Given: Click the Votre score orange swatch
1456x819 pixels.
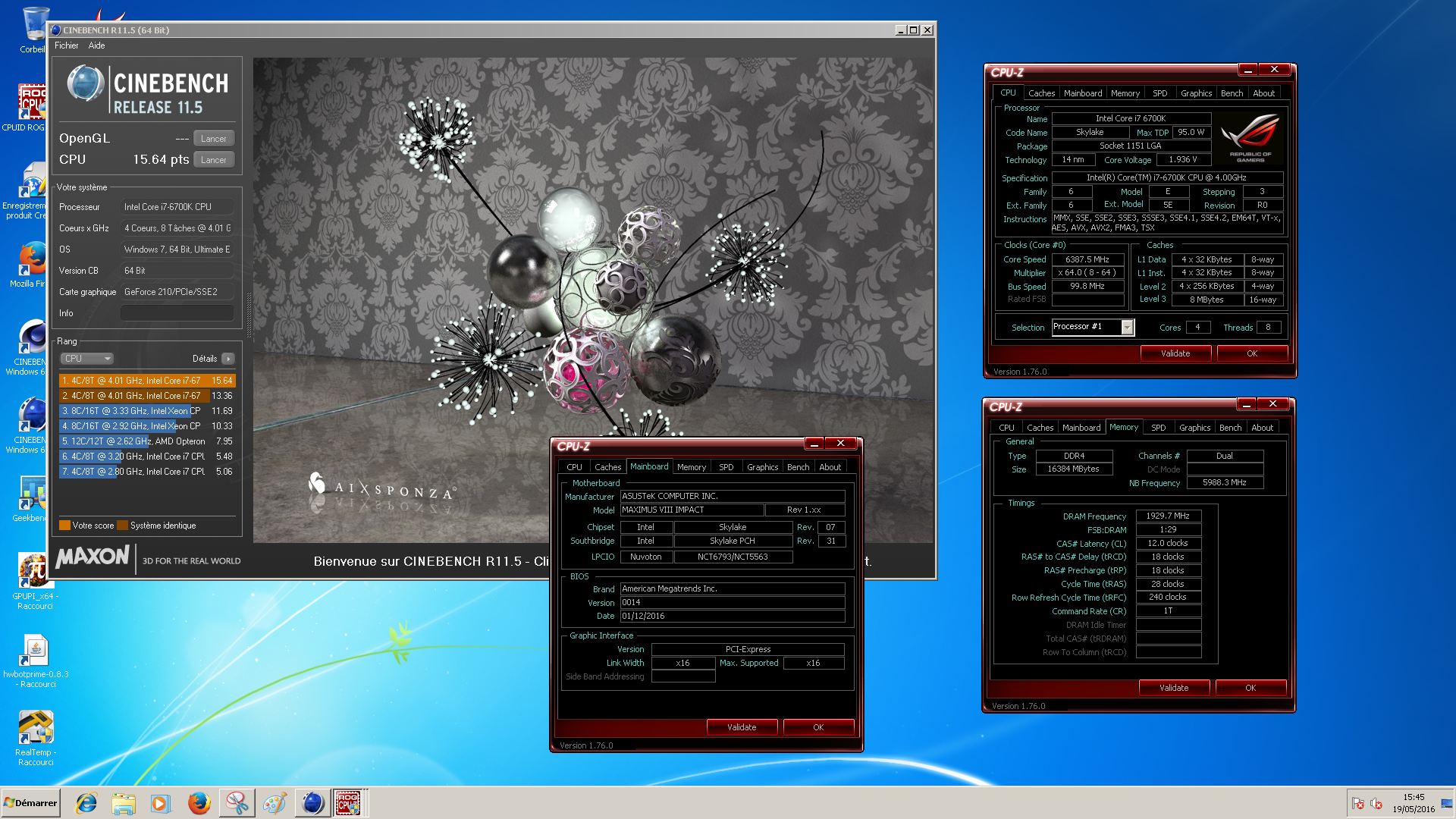Looking at the screenshot, I should pos(64,526).
